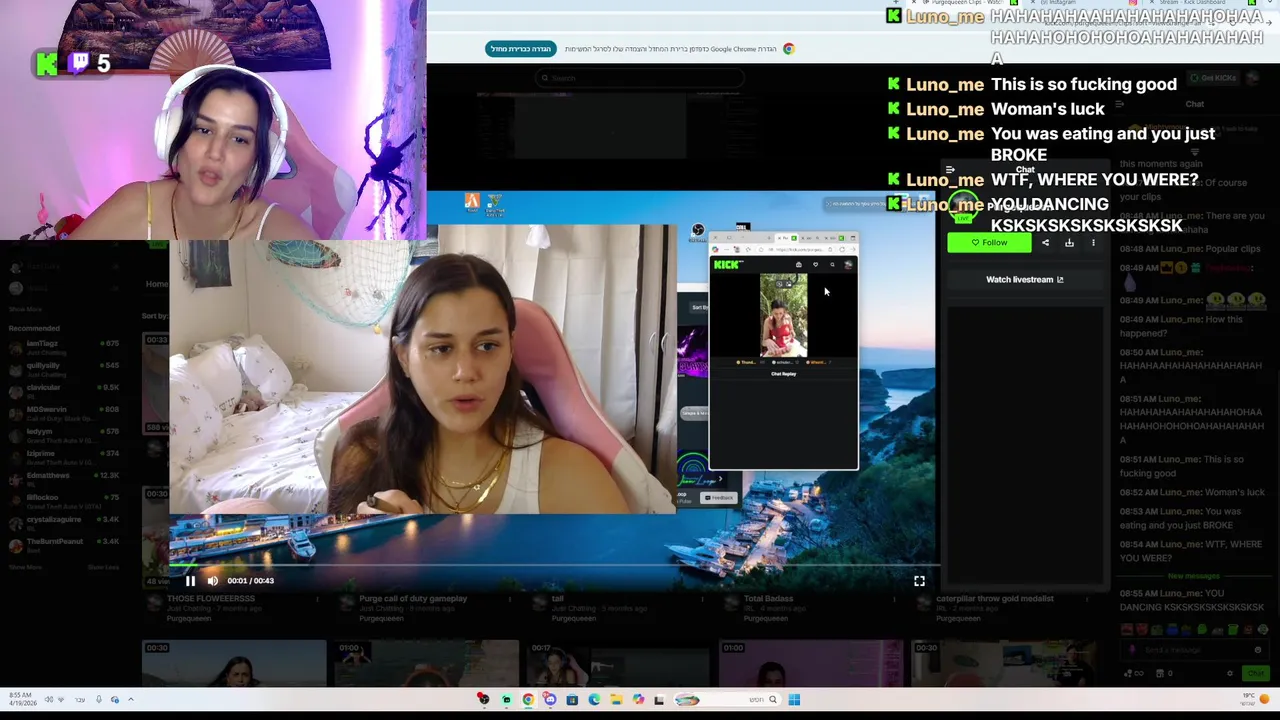This screenshot has height=720, width=1280.
Task: Click the Get KICKs button
Action: click(x=1213, y=78)
